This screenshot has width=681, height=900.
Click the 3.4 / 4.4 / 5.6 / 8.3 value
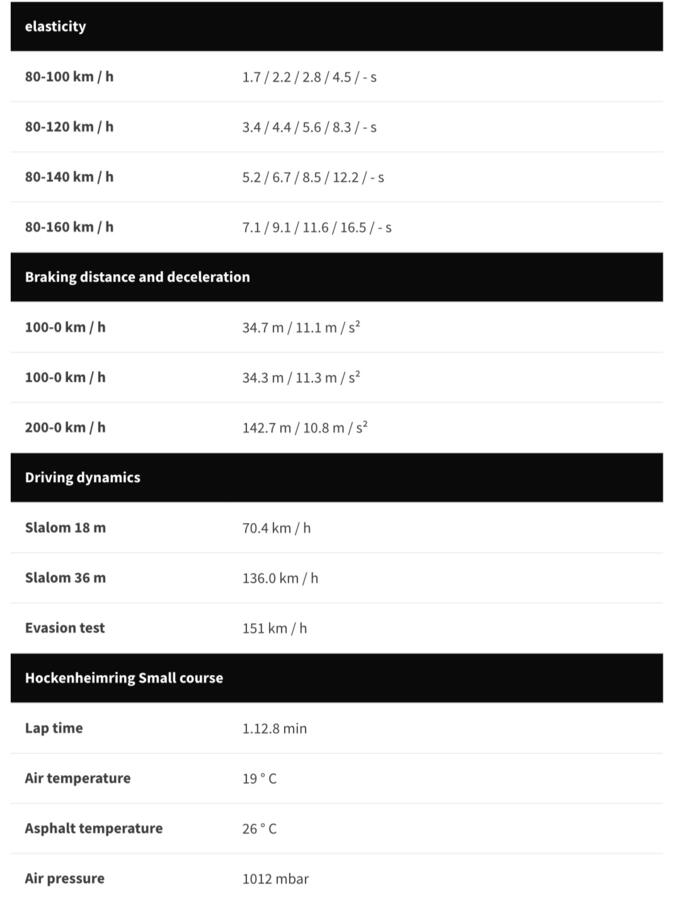point(309,127)
